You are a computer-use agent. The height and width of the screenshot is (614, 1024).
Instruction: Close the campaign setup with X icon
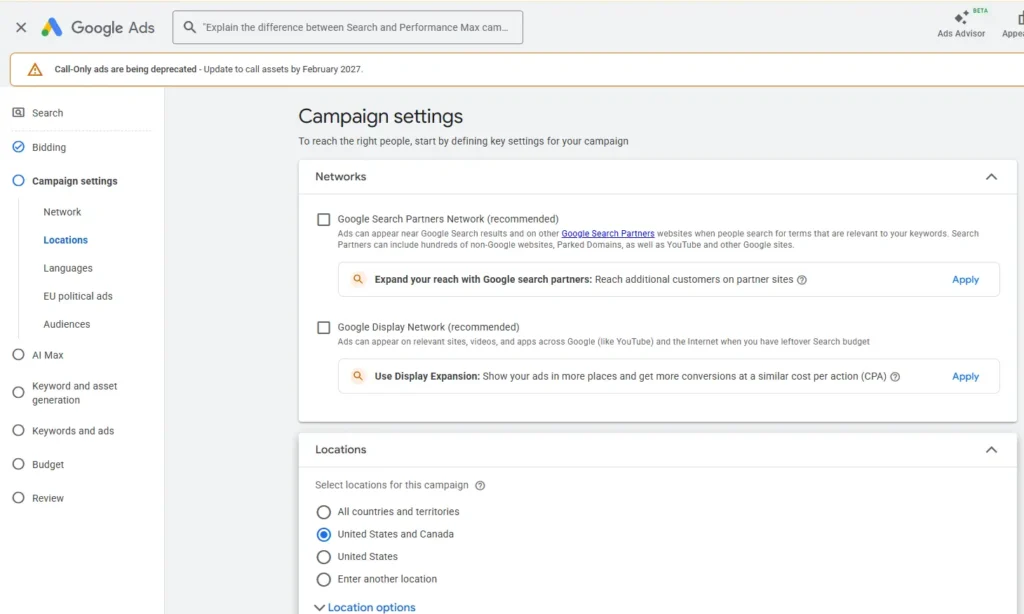pos(21,27)
